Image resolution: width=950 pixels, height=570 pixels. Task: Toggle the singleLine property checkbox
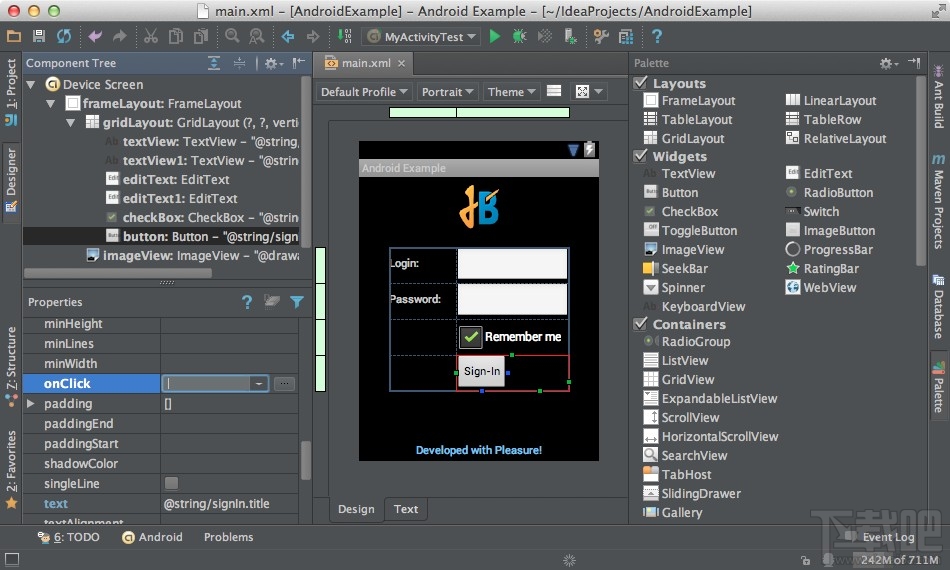[x=171, y=484]
